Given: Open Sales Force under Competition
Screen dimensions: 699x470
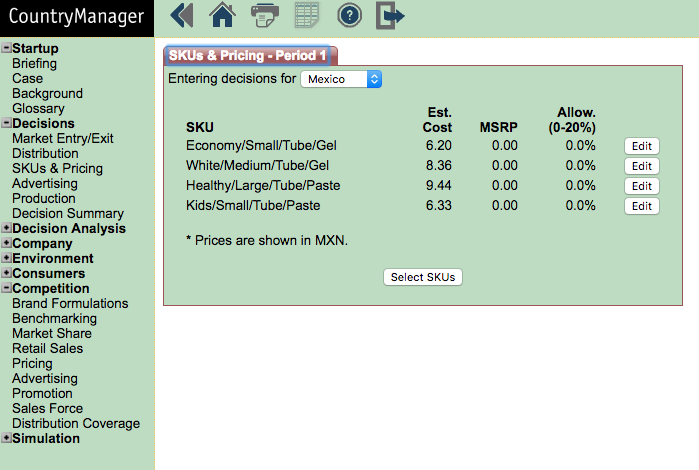Looking at the screenshot, I should point(48,408).
